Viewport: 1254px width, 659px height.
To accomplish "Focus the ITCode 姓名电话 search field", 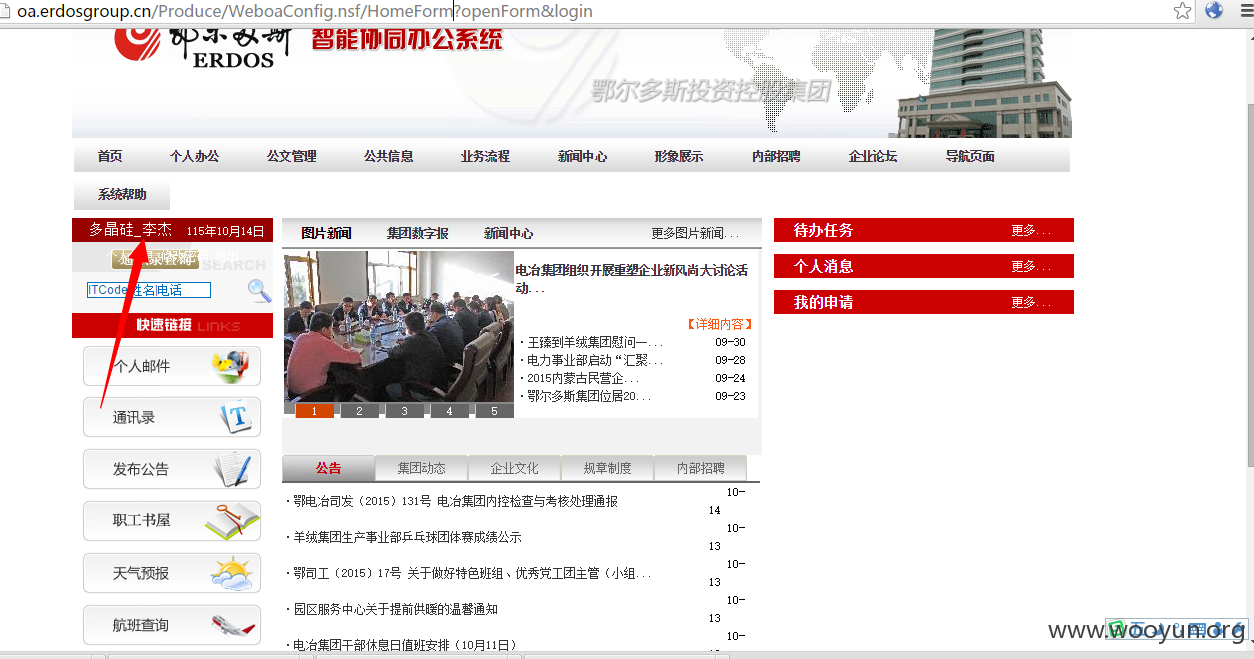I will (x=149, y=290).
